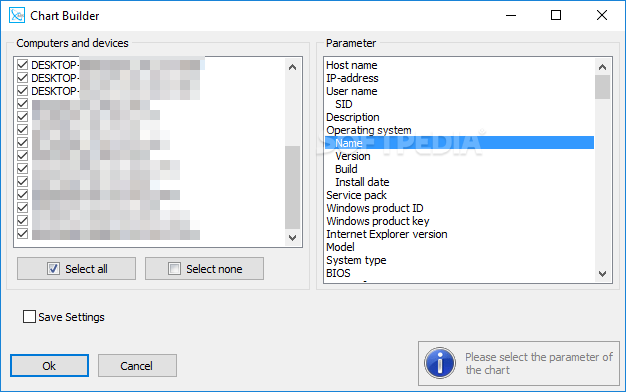Click the Parameter list scrollbar thumb

coord(602,87)
